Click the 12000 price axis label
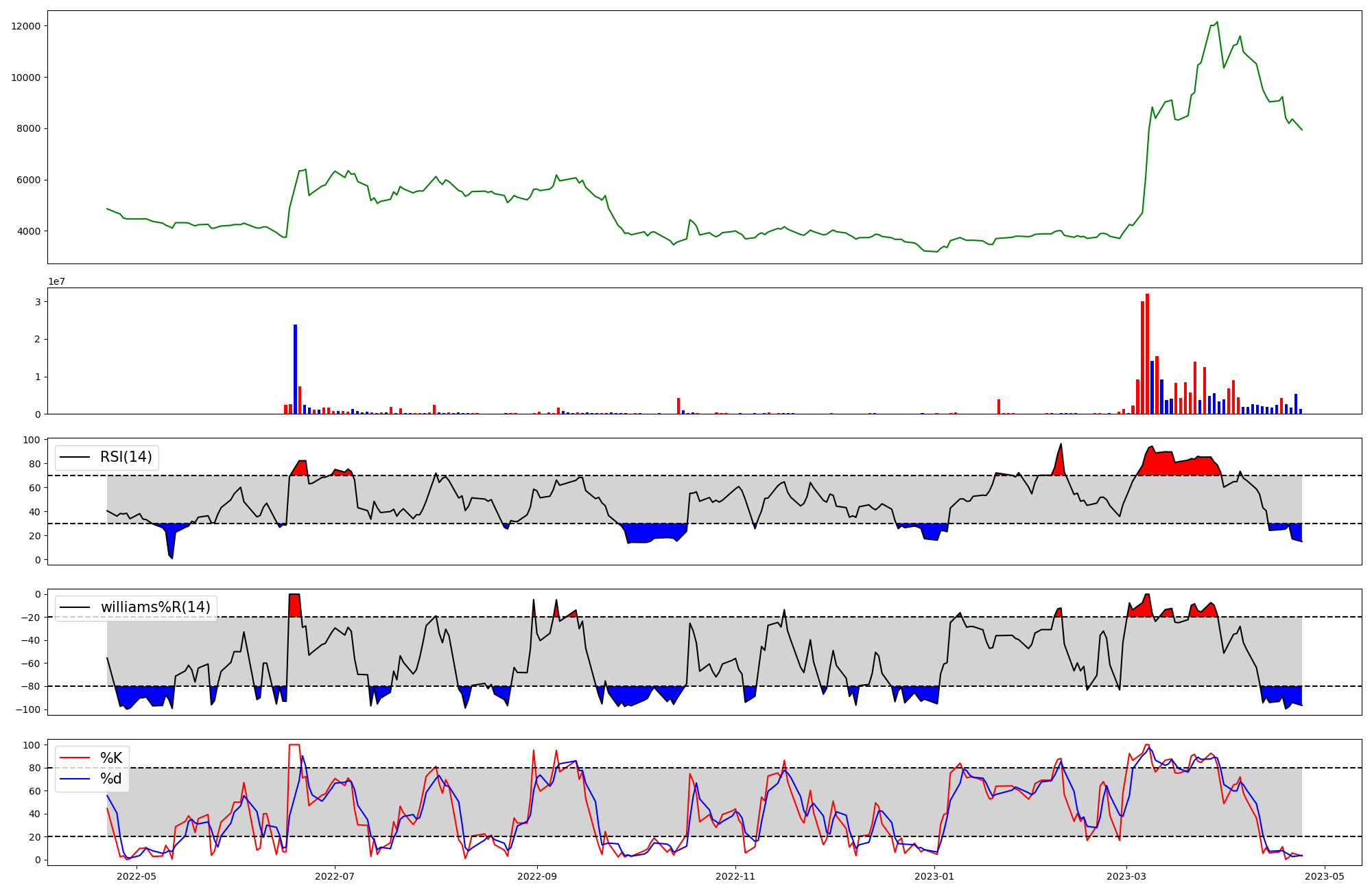This screenshot has width=1372, height=892. pos(26,26)
